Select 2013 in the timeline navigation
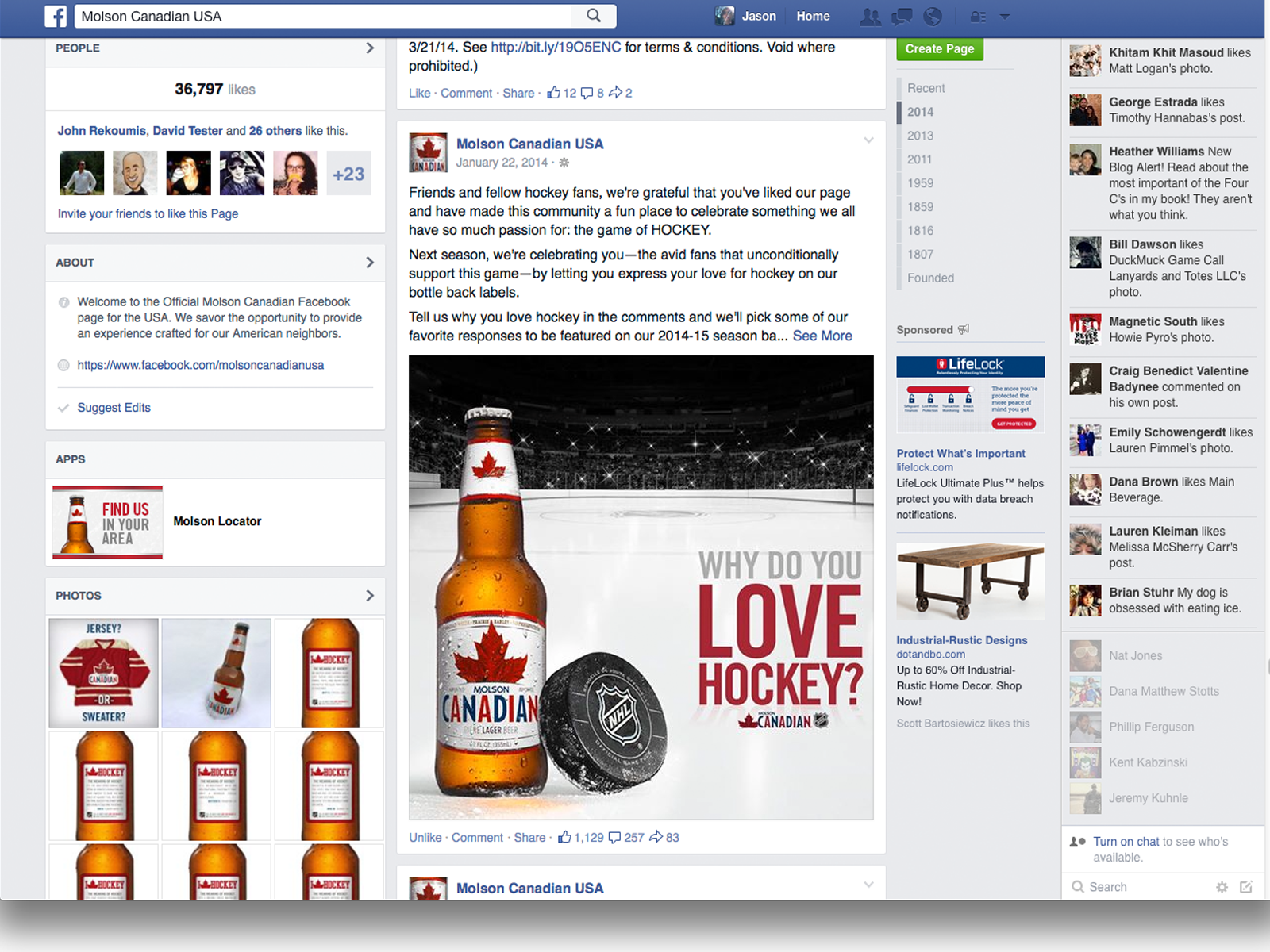The height and width of the screenshot is (952, 1270). (921, 136)
